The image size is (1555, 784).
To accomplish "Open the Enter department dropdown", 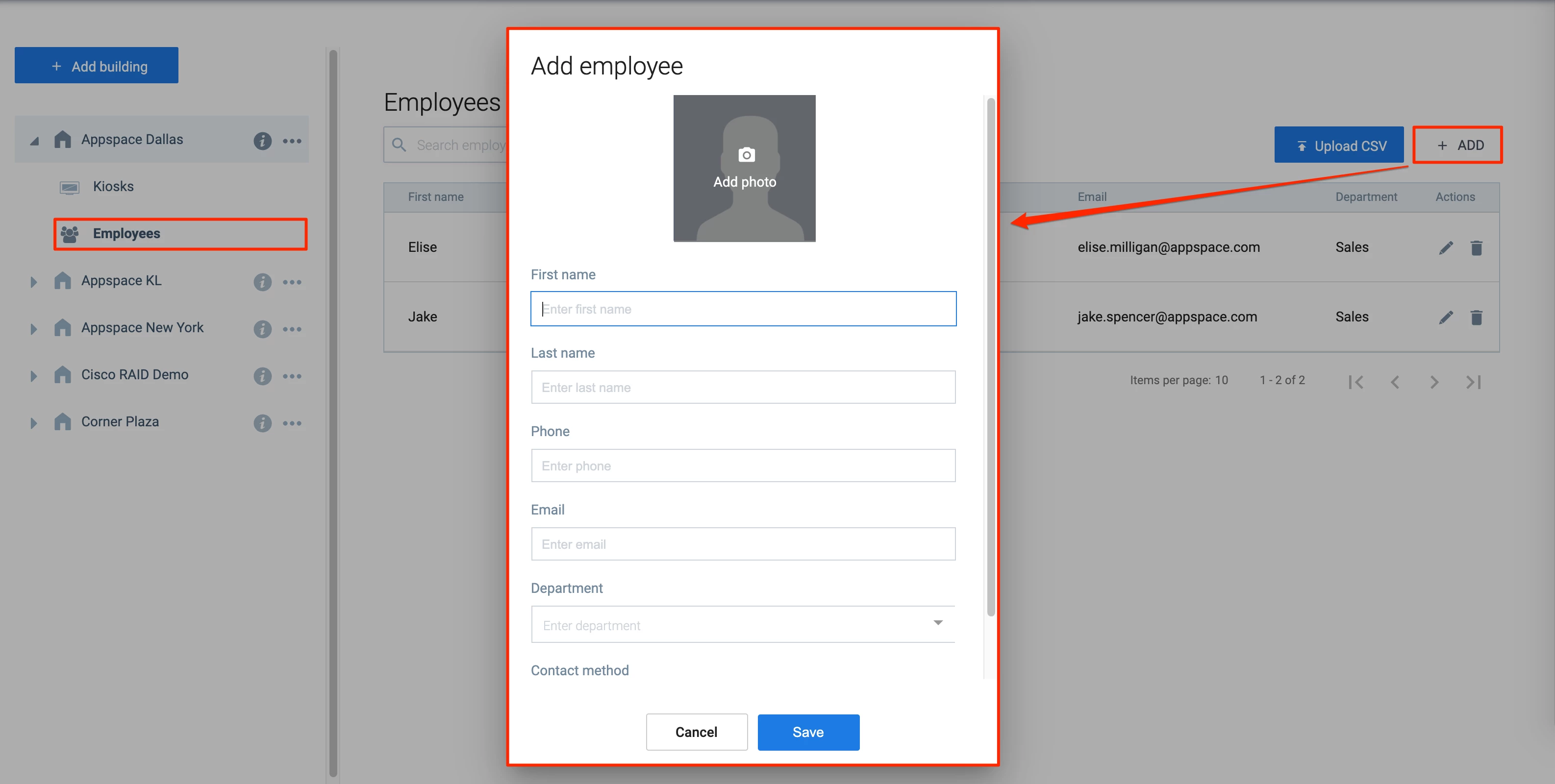I will tap(743, 625).
